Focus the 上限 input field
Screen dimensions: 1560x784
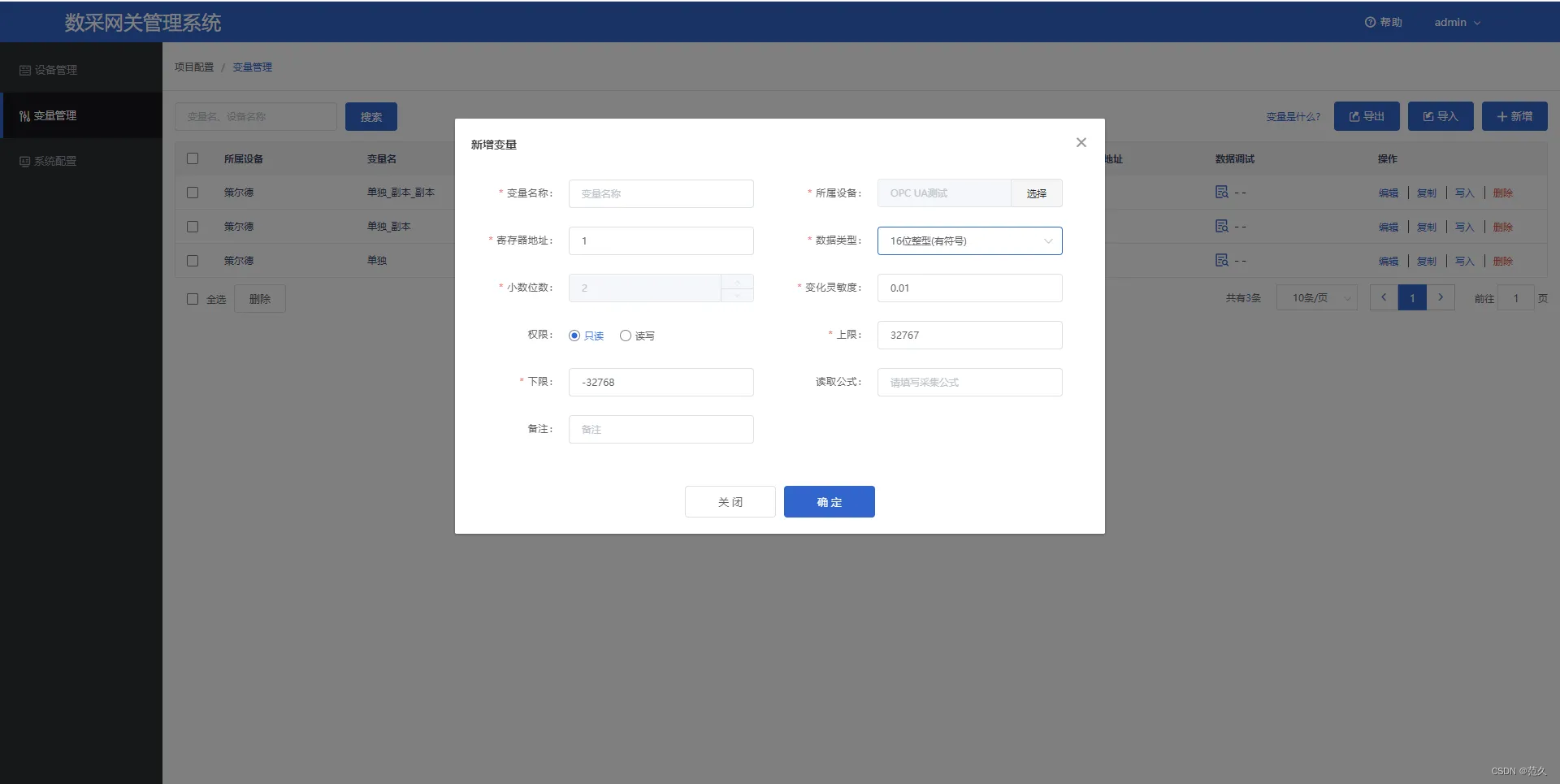pyautogui.click(x=970, y=335)
